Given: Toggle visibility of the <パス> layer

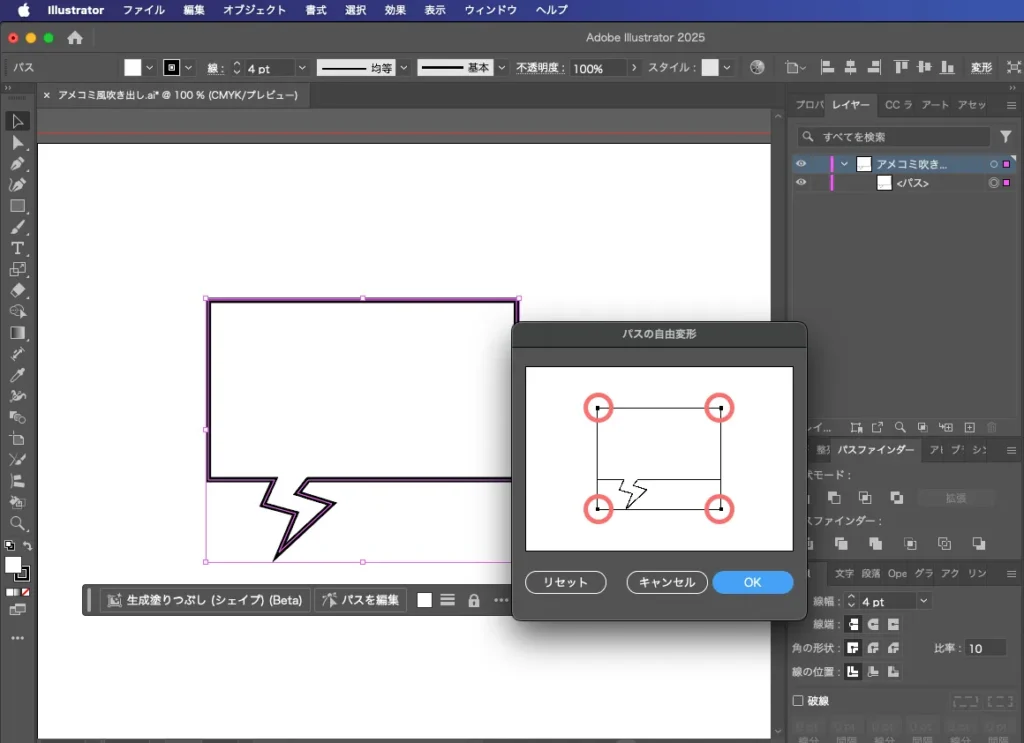Looking at the screenshot, I should pos(801,183).
